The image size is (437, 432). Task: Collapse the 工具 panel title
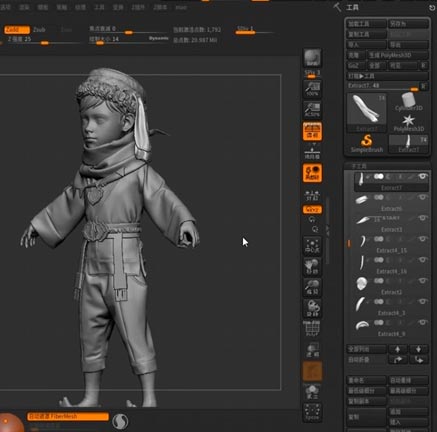coord(352,7)
